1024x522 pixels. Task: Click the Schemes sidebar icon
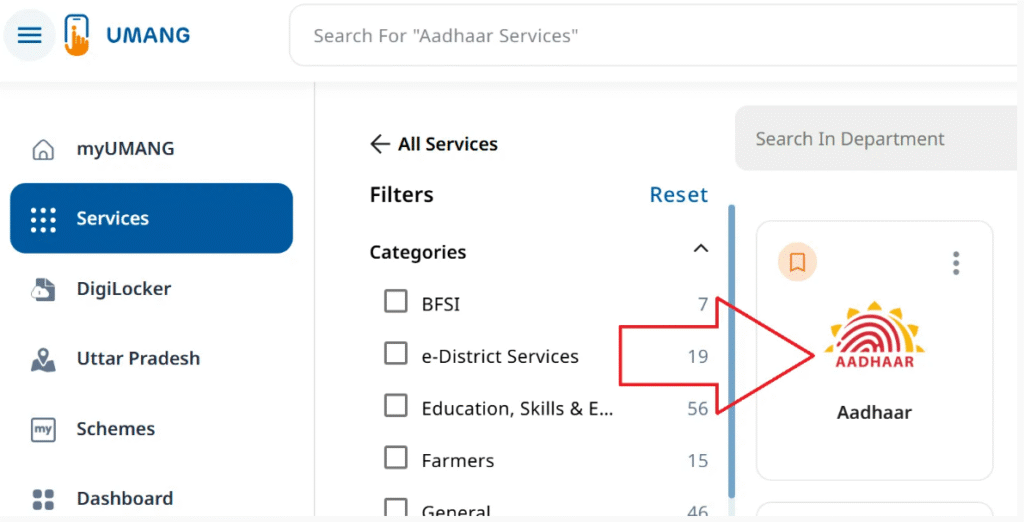pos(43,429)
